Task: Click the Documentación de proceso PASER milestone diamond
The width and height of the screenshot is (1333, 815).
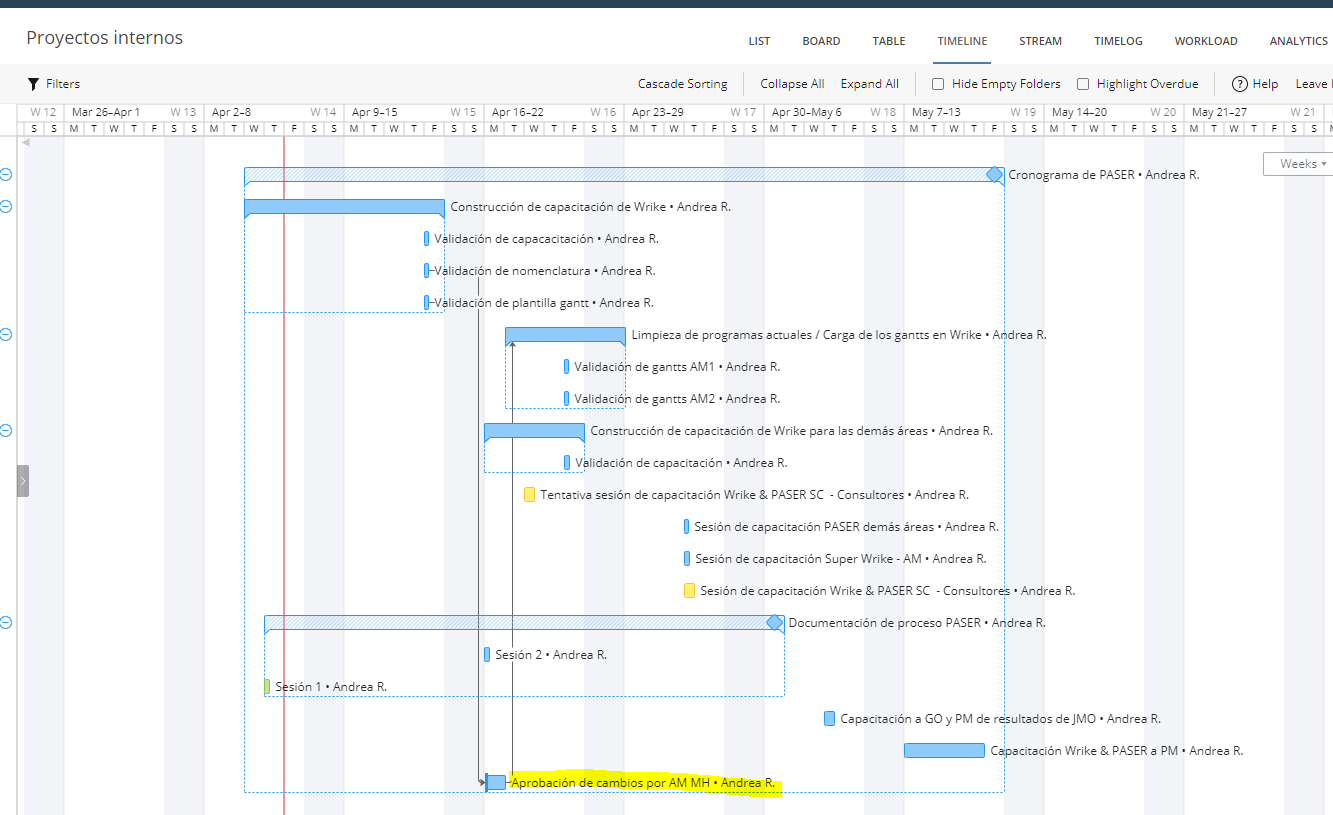Action: (x=774, y=623)
